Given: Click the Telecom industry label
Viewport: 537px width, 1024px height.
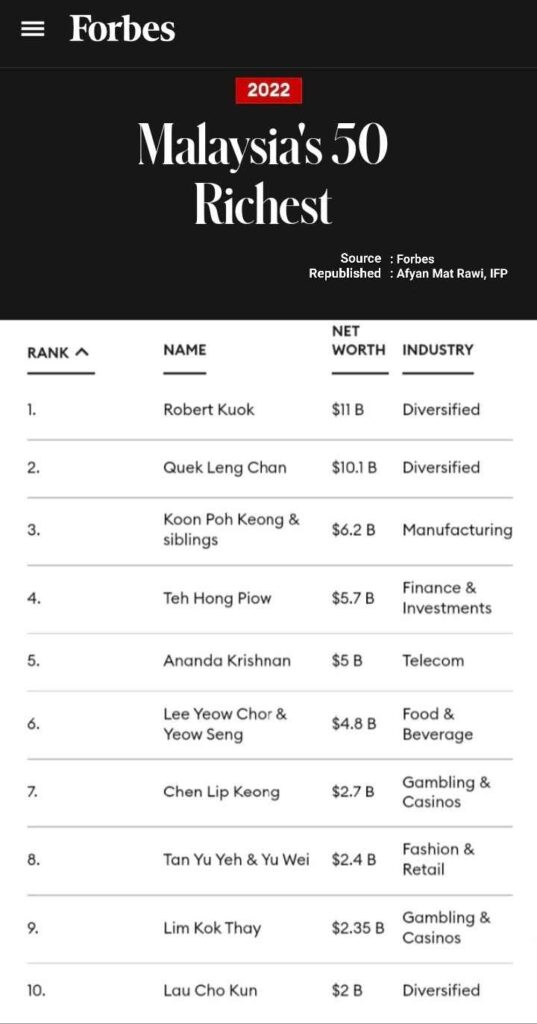Looking at the screenshot, I should (x=433, y=661).
